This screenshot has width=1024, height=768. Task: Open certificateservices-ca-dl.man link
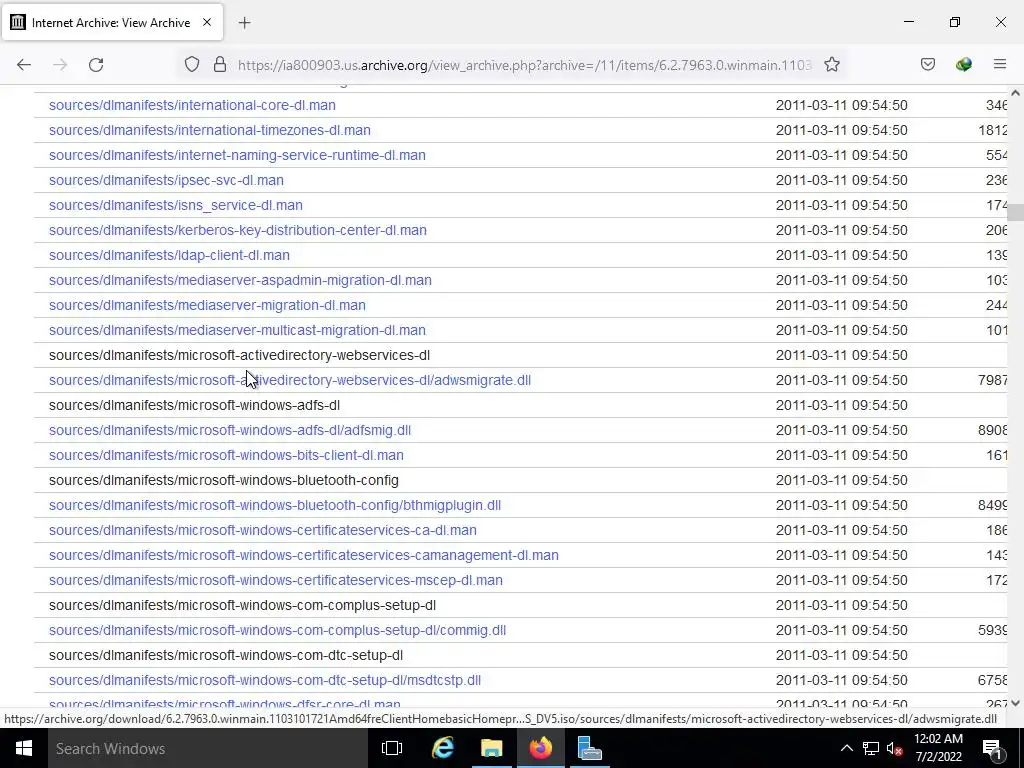click(263, 530)
